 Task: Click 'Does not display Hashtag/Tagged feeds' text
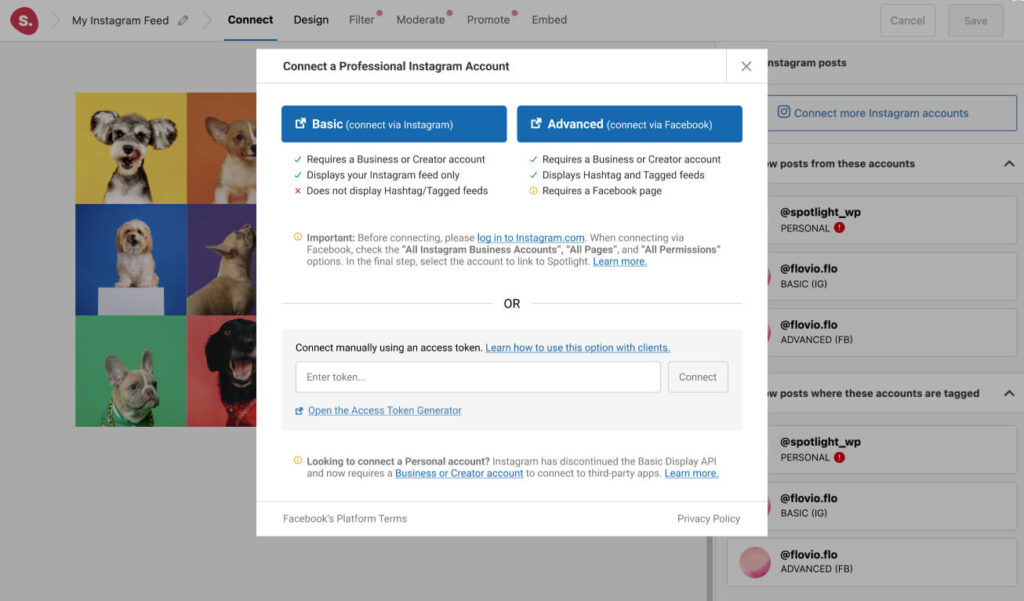point(397,191)
